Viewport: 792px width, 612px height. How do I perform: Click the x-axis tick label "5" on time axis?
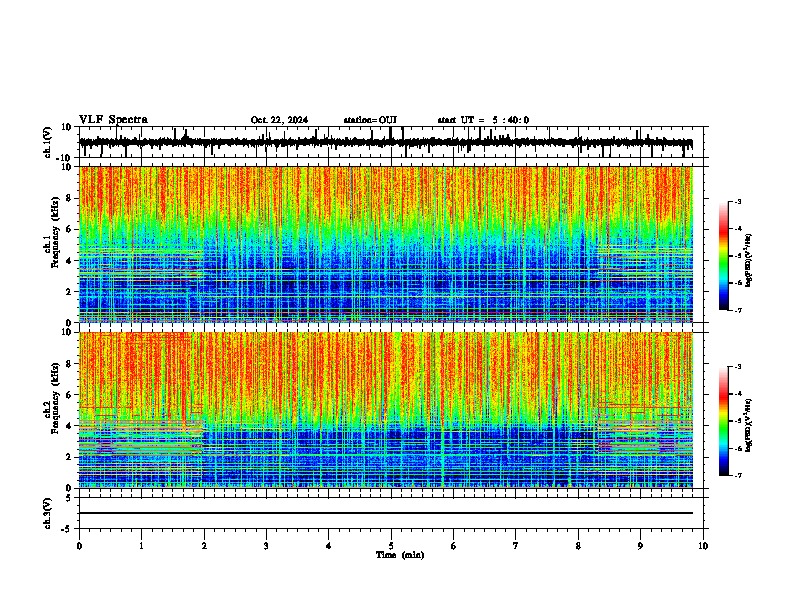[x=391, y=546]
